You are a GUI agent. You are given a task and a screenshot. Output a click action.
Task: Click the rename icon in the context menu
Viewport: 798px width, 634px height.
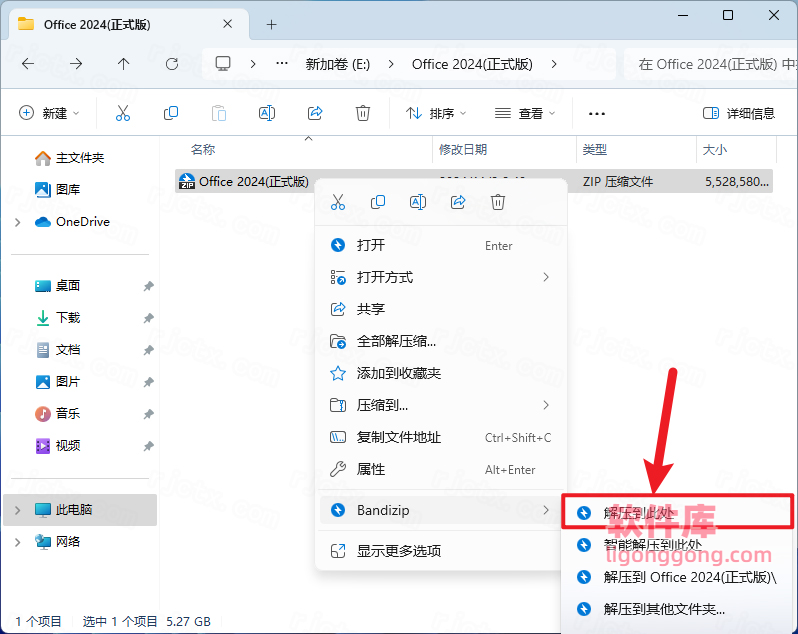[418, 202]
